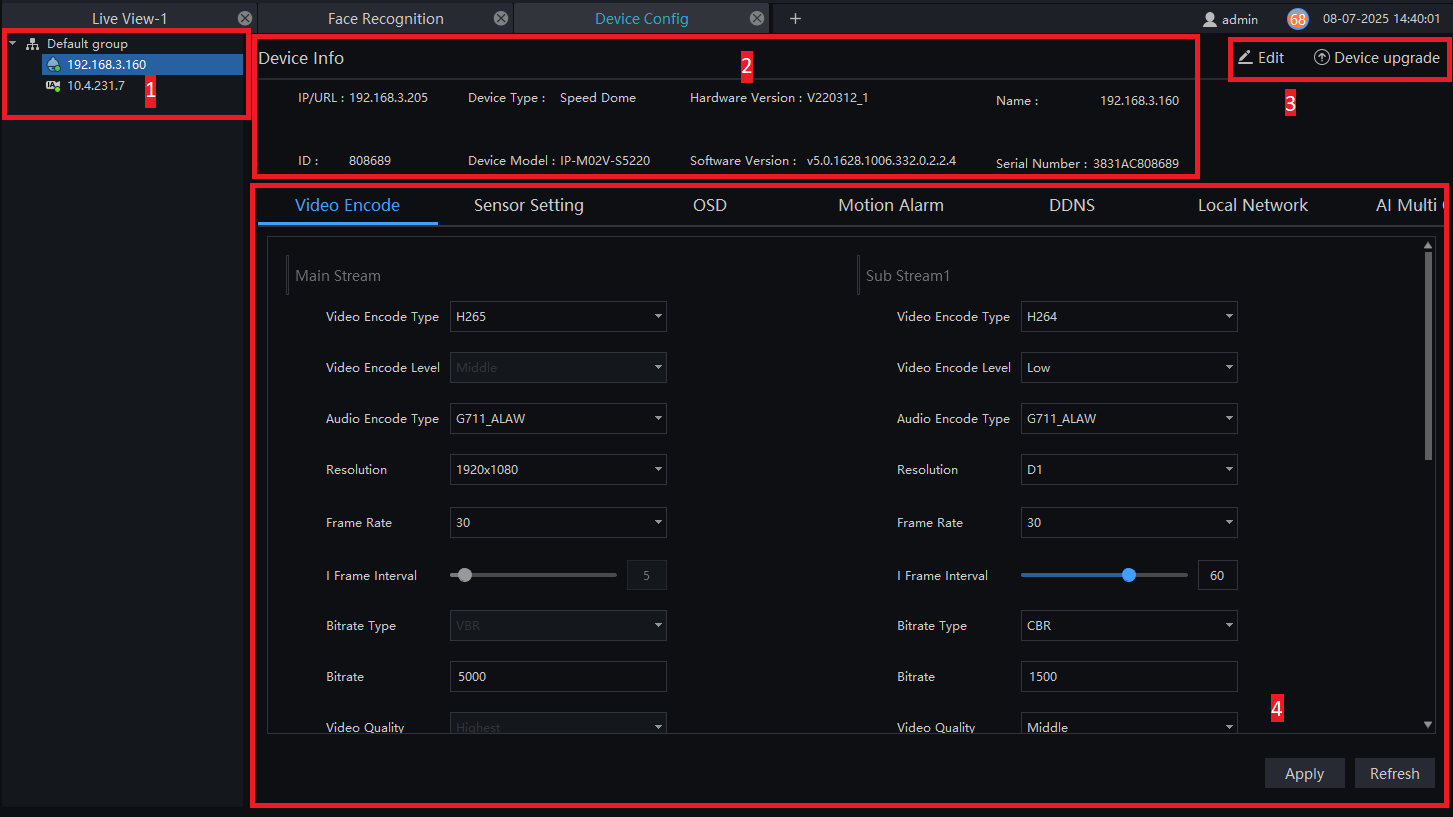
Task: Click the device ID value 808689
Action: click(x=370, y=160)
